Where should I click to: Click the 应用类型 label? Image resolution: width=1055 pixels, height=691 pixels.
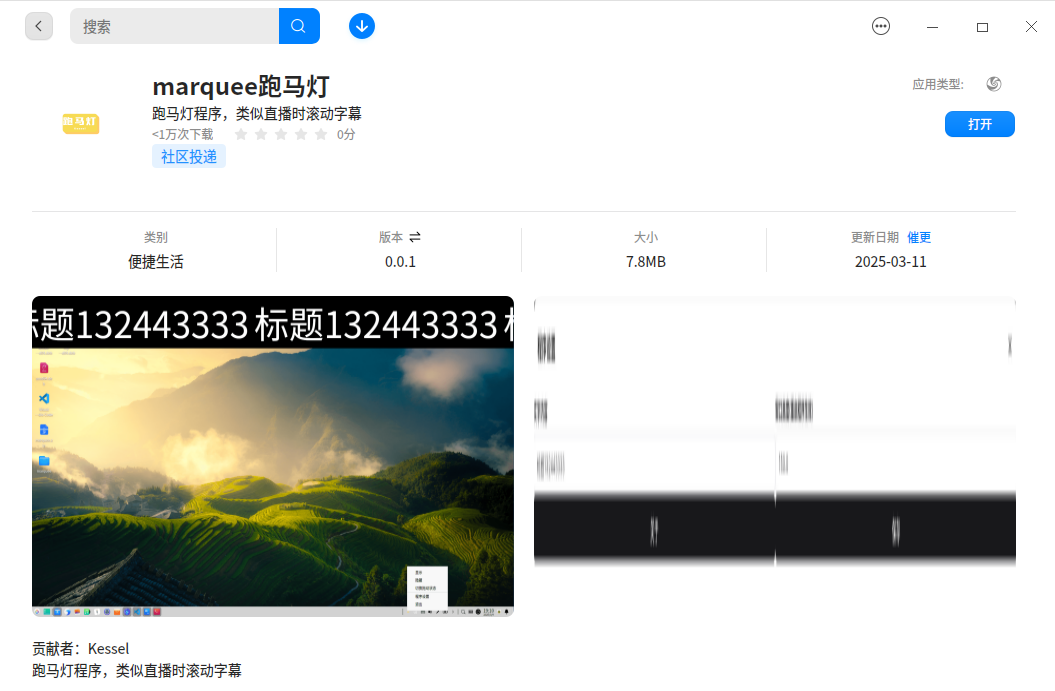coord(938,84)
